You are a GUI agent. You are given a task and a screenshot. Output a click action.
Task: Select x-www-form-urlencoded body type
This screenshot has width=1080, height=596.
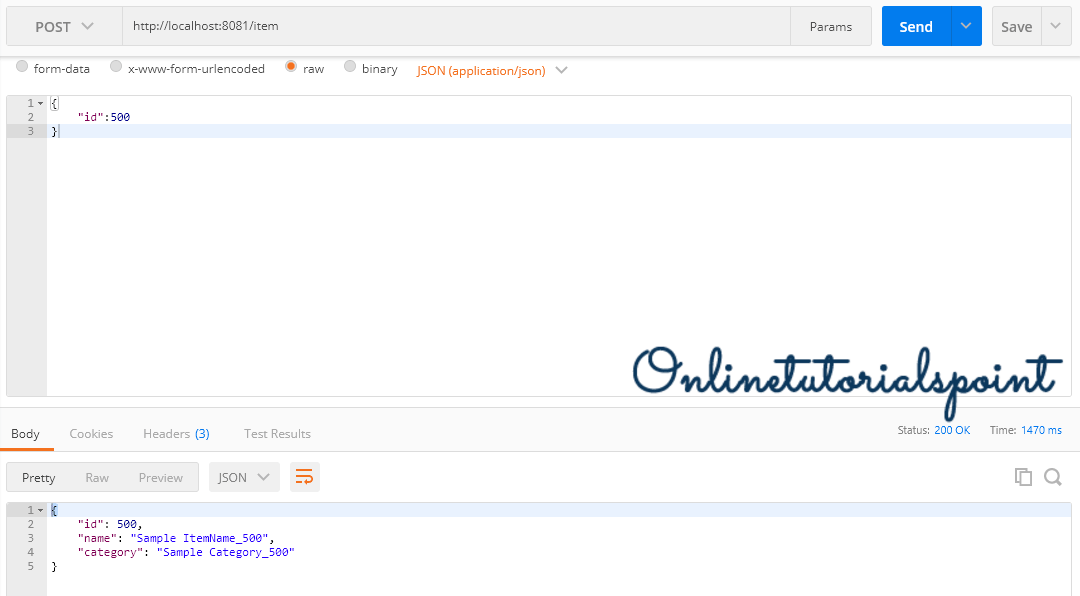pyautogui.click(x=117, y=68)
